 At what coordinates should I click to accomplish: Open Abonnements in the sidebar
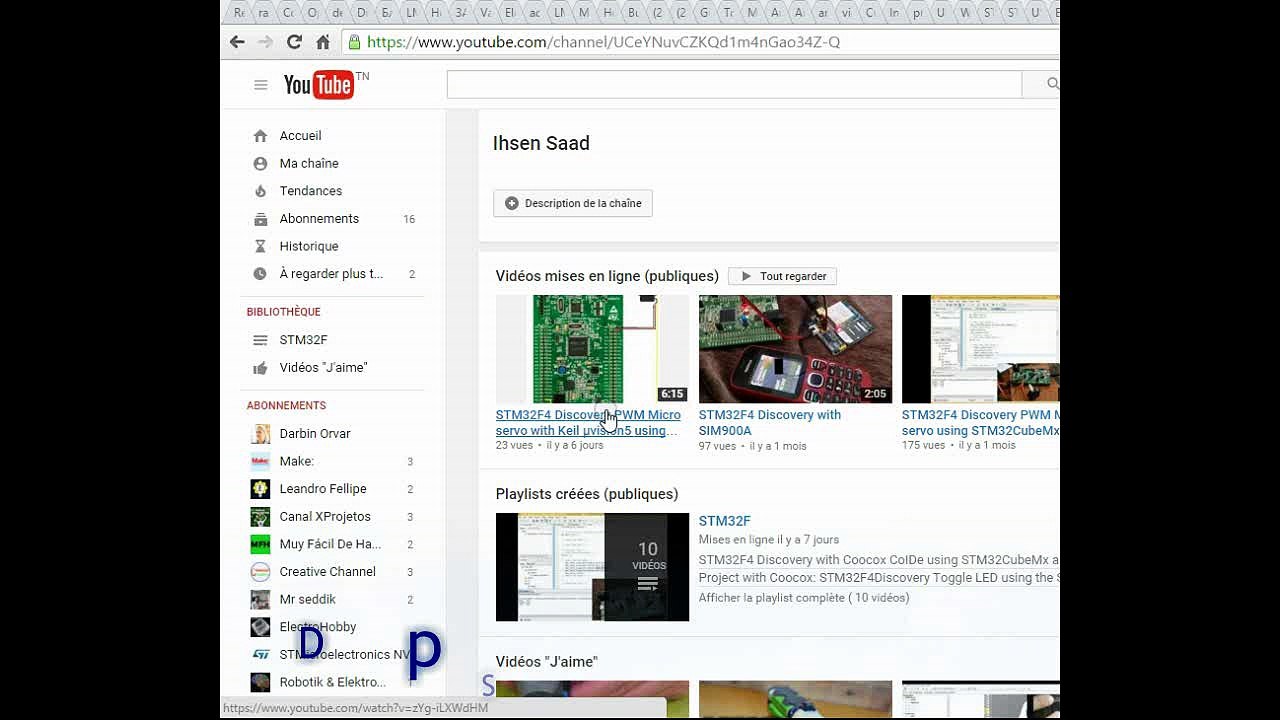tap(319, 219)
